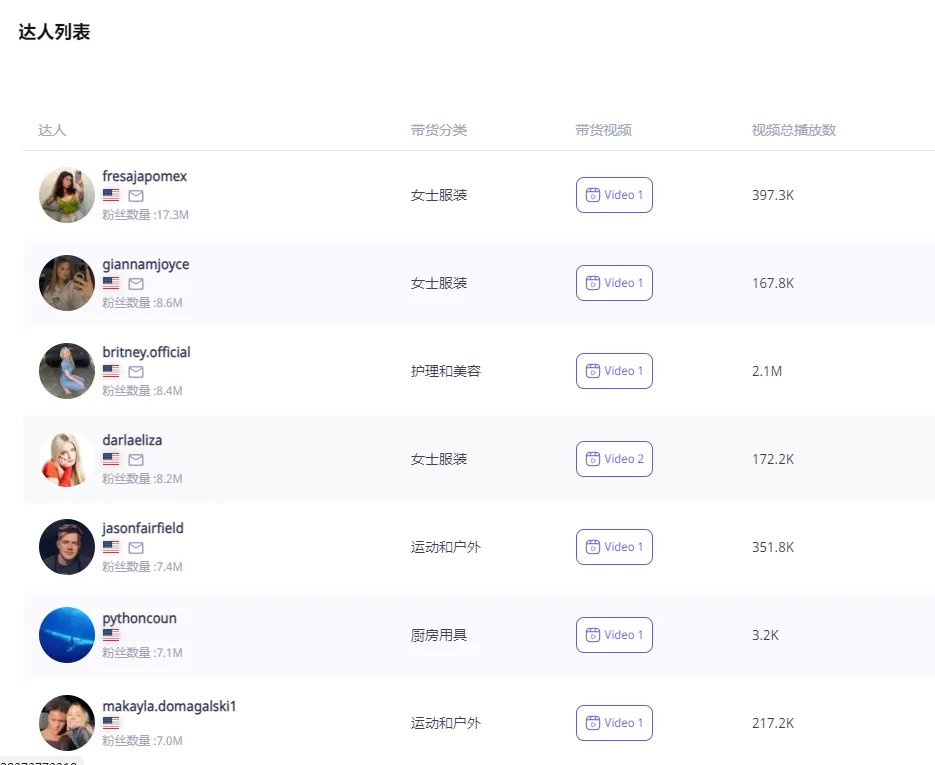
Task: Click pythoncoun's avatar thumbnail
Action: [66, 634]
